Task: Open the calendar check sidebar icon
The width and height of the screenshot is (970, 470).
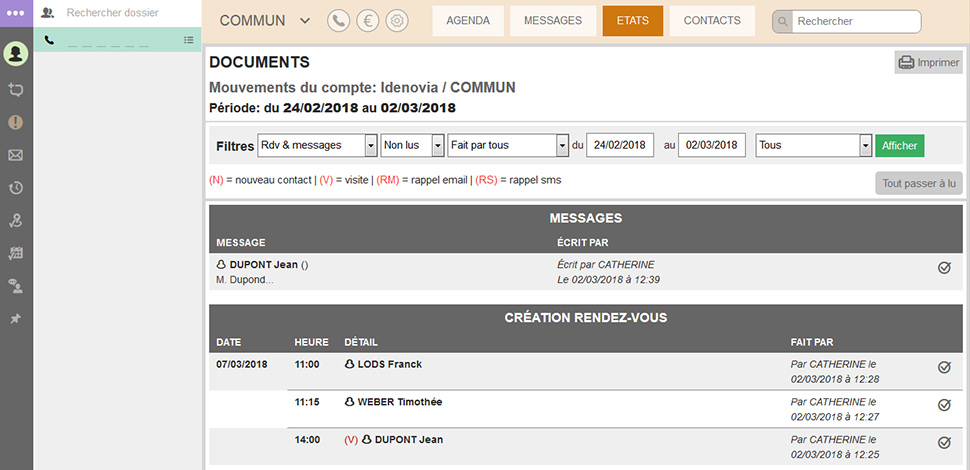Action: point(16,253)
